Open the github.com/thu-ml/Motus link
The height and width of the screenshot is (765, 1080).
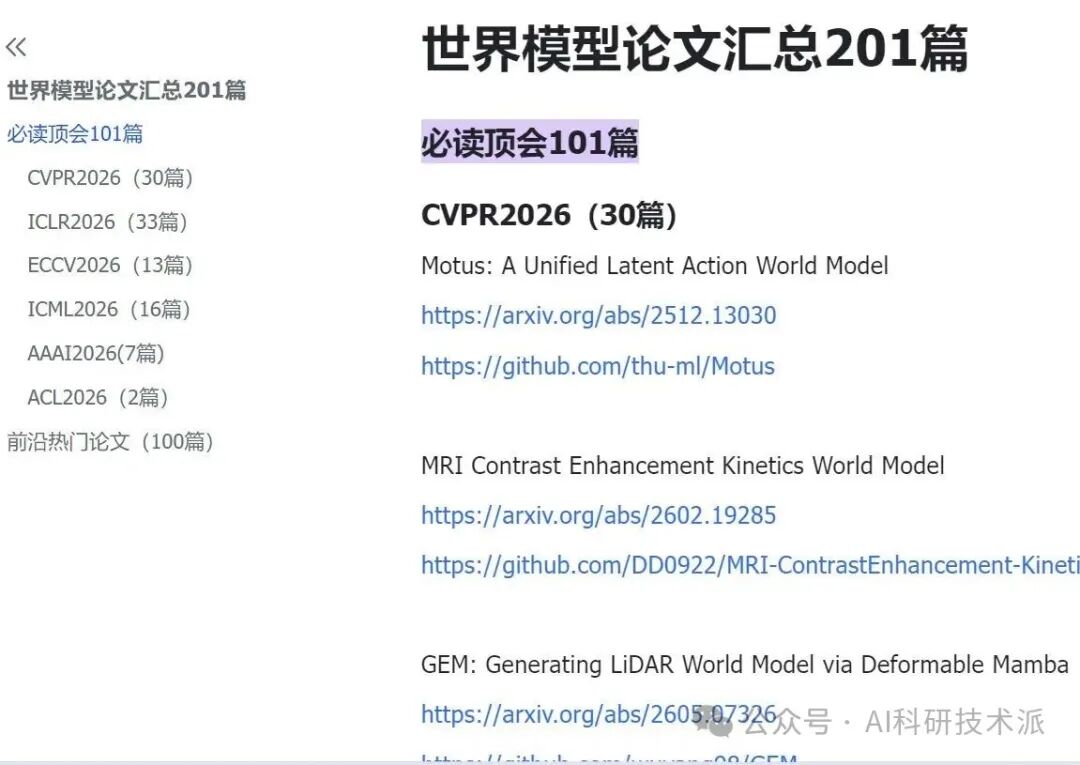pyautogui.click(x=598, y=366)
